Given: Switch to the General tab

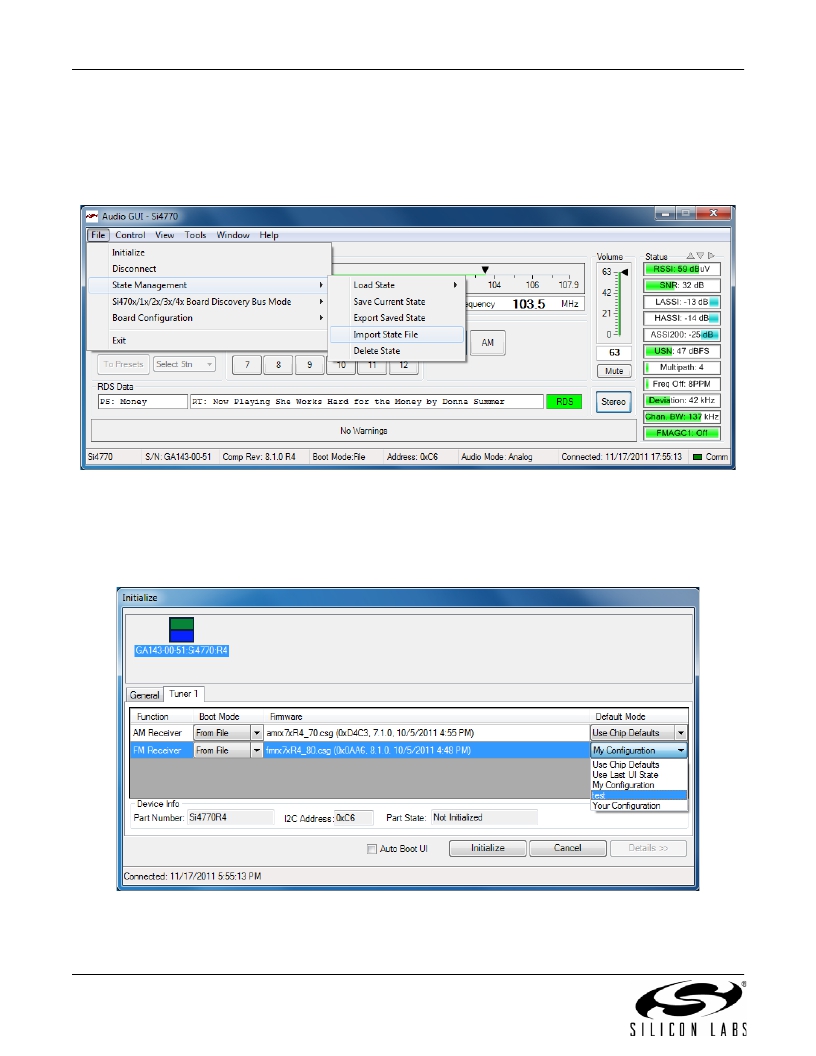Looking at the screenshot, I should coord(144,695).
